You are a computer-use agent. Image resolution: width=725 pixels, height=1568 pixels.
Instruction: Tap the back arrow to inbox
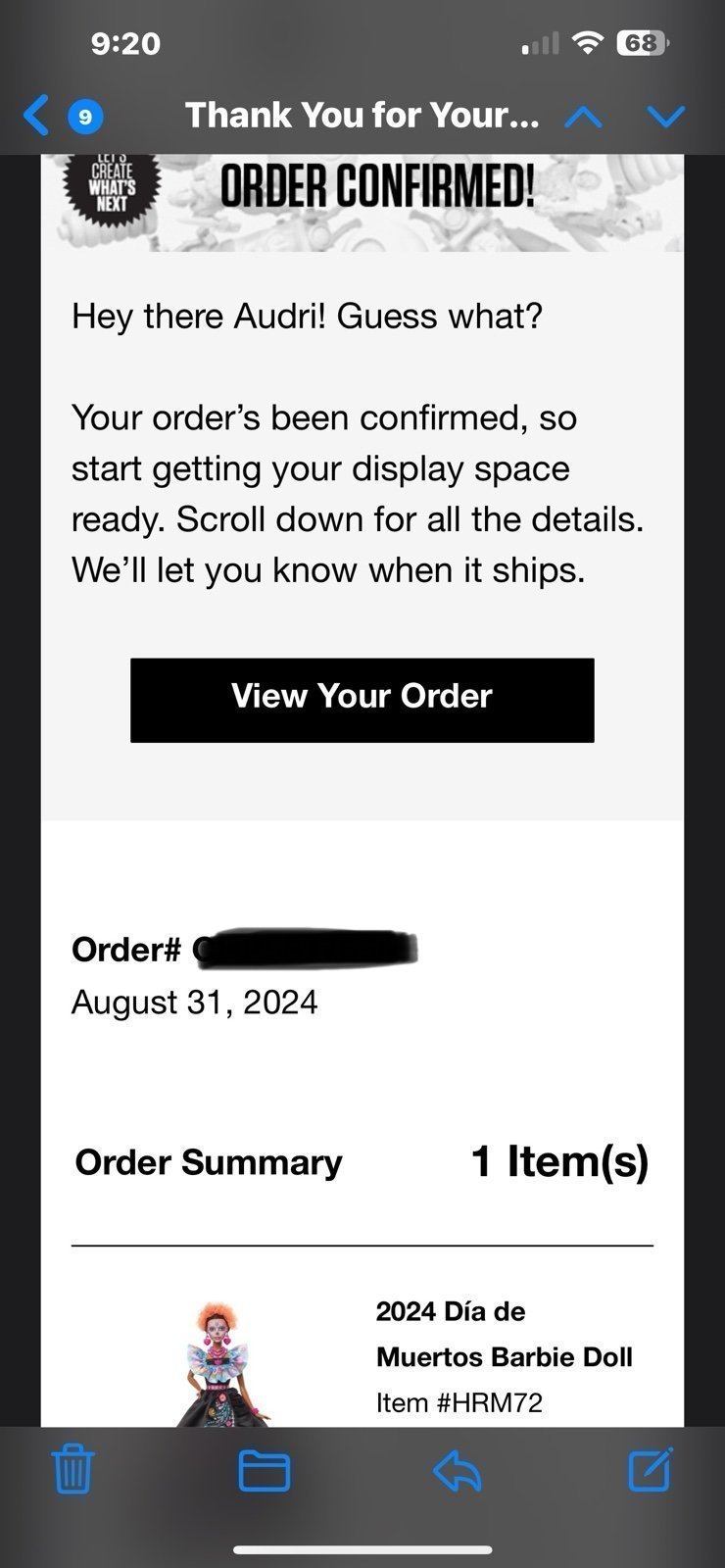point(35,116)
